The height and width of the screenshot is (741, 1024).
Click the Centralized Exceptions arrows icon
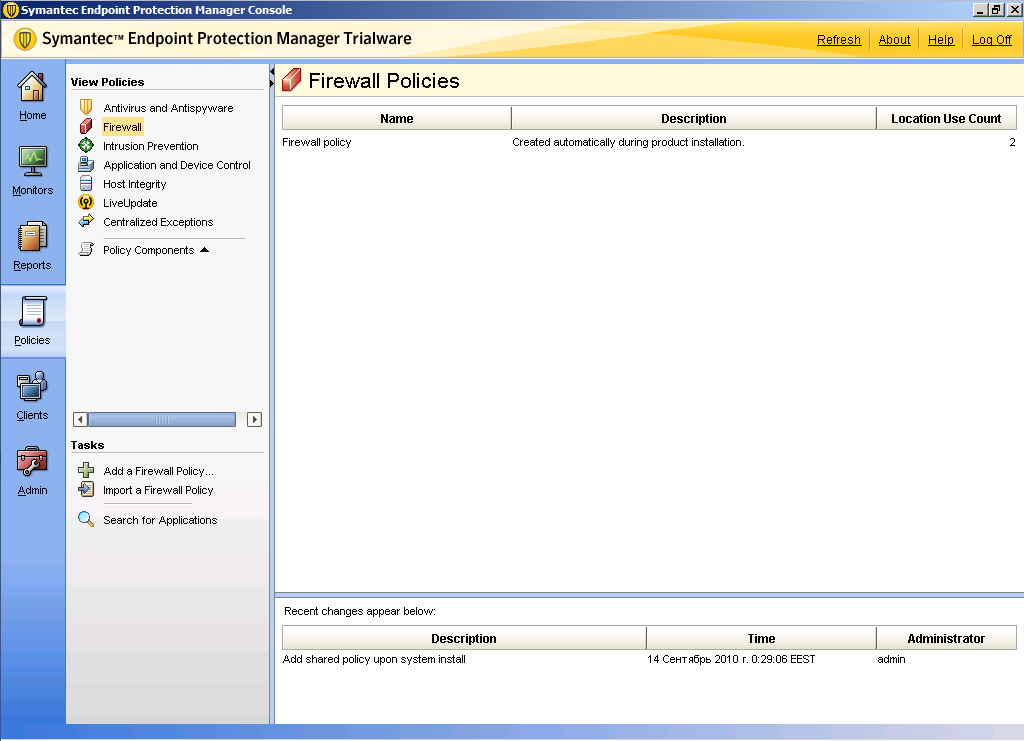pos(86,221)
